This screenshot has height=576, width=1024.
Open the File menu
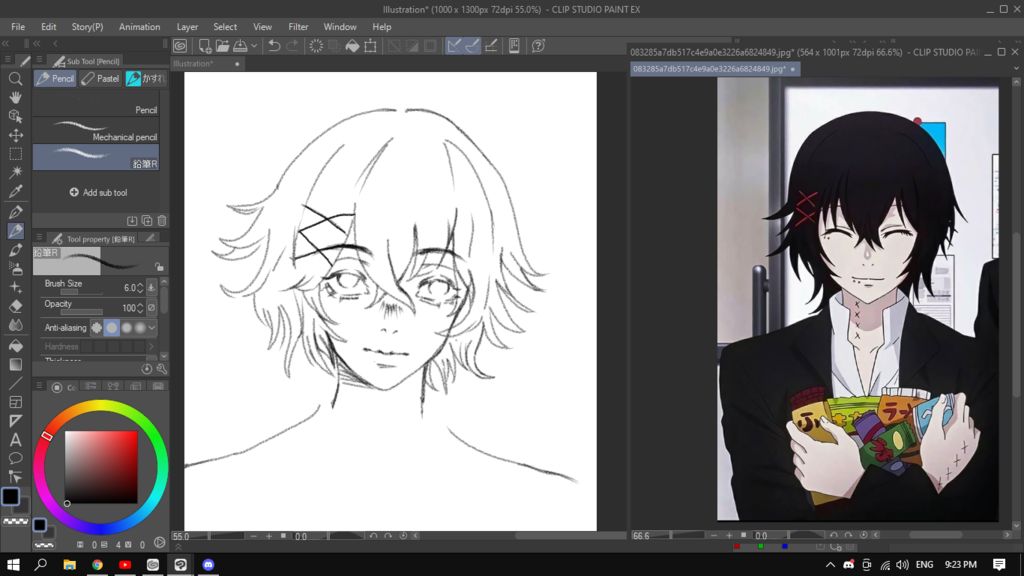18,27
